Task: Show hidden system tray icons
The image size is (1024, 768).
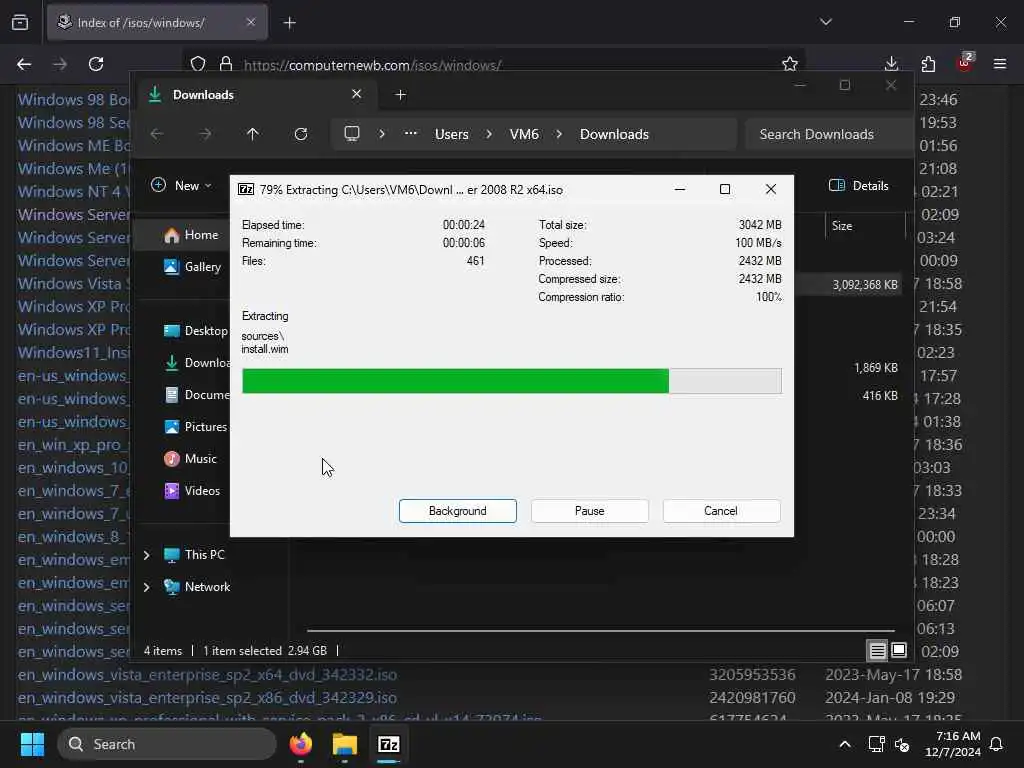Action: pos(844,744)
